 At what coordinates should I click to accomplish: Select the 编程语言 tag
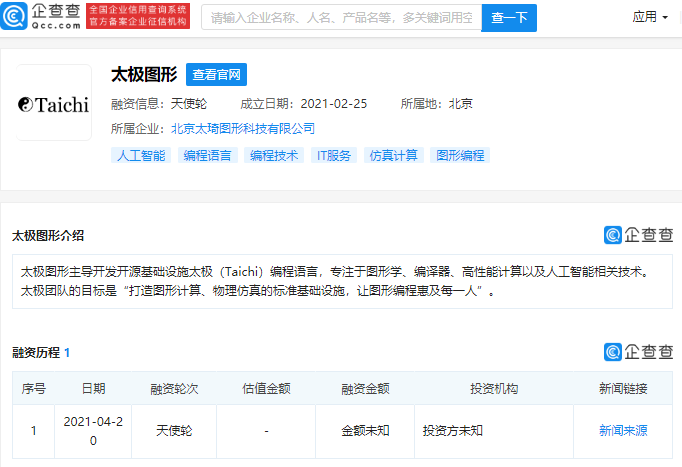(207, 155)
